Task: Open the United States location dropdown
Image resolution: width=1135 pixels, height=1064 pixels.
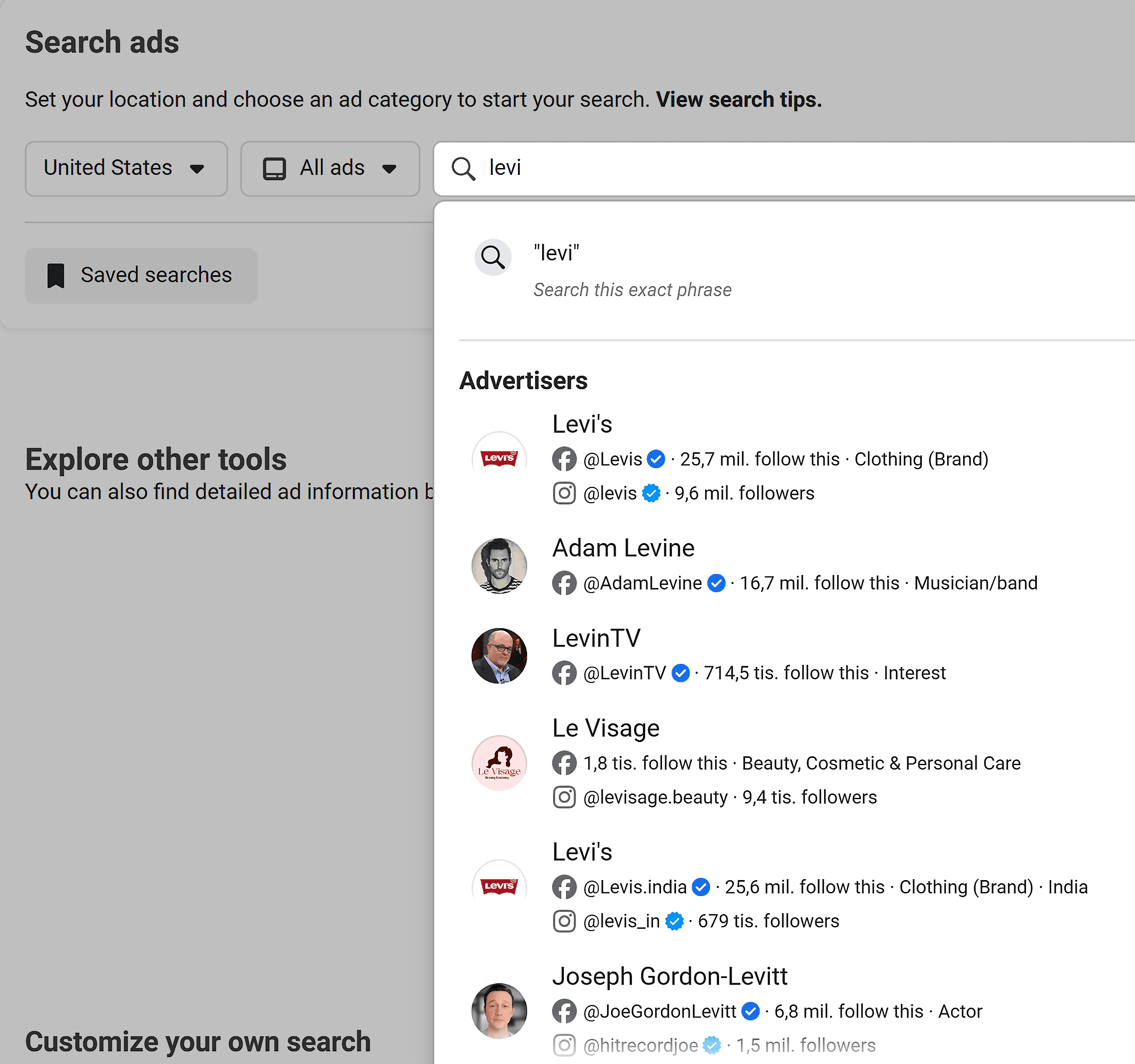Action: (126, 169)
